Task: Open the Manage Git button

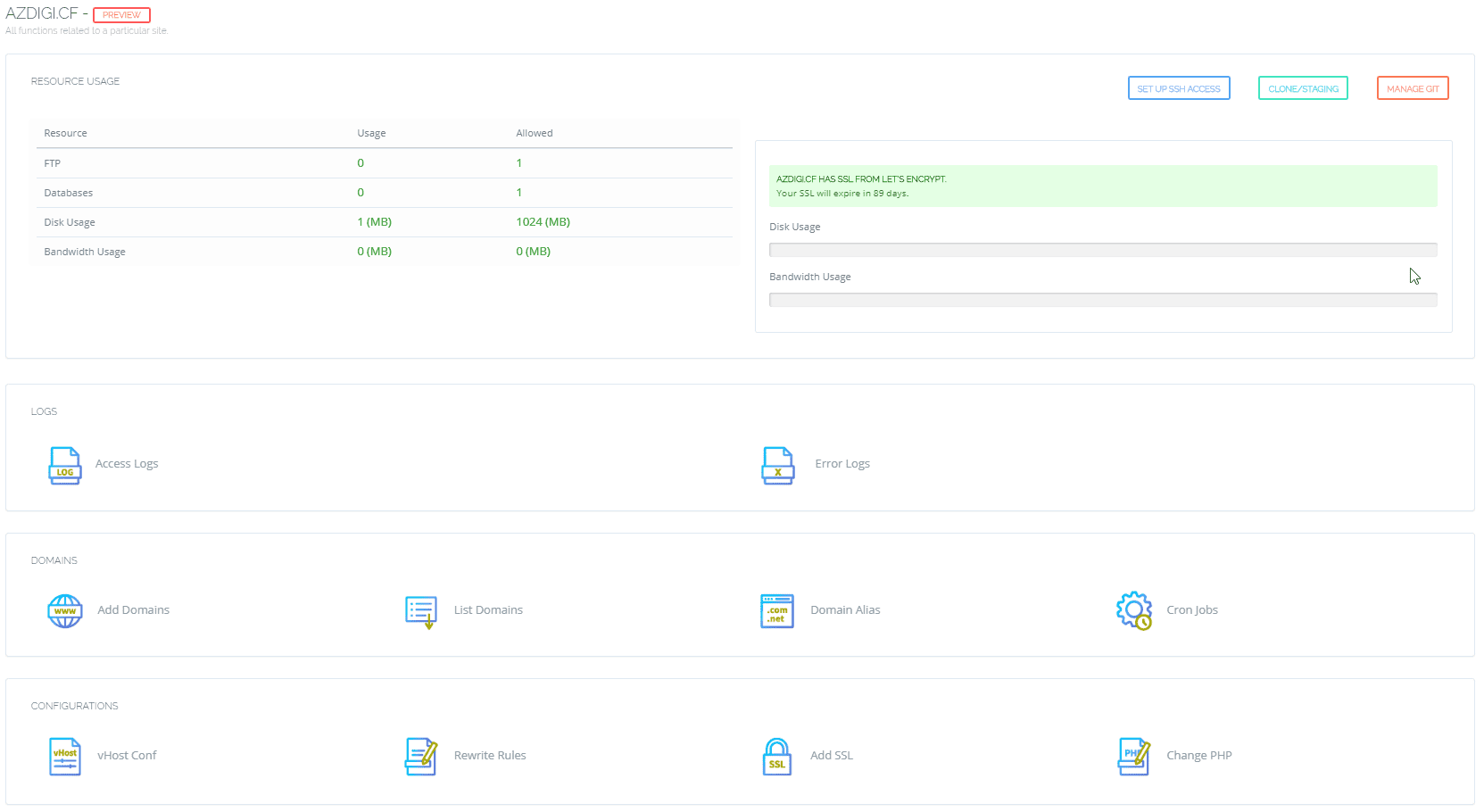Action: click(1413, 88)
